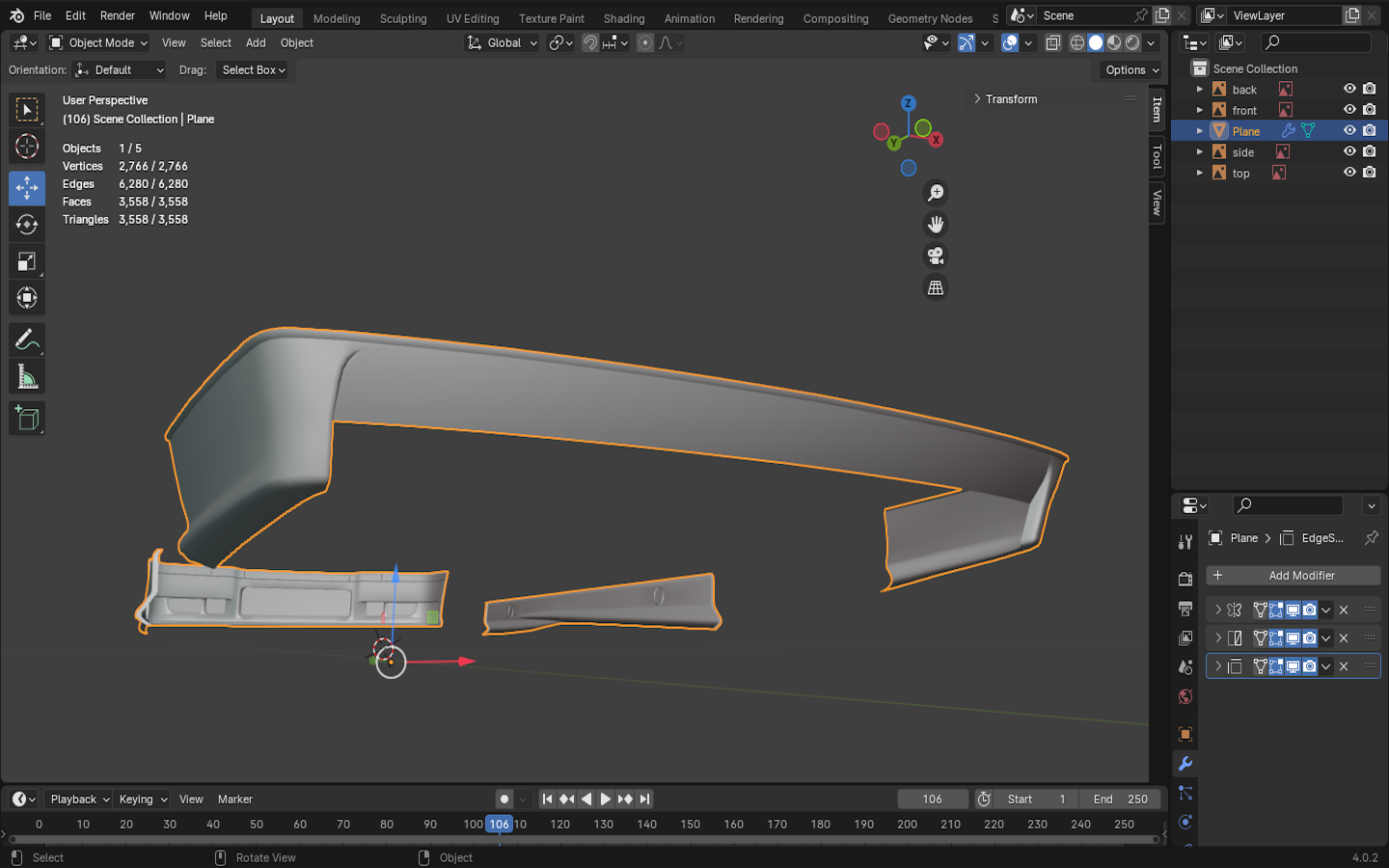Viewport: 1389px width, 868px height.
Task: Open the Tool properties tab
Action: point(1185,541)
